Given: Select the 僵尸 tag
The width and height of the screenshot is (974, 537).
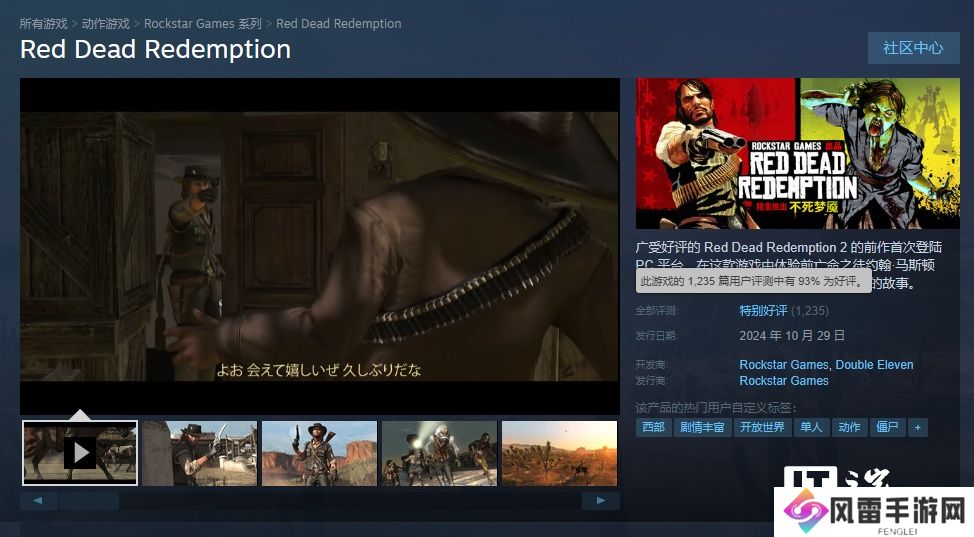Looking at the screenshot, I should (887, 427).
